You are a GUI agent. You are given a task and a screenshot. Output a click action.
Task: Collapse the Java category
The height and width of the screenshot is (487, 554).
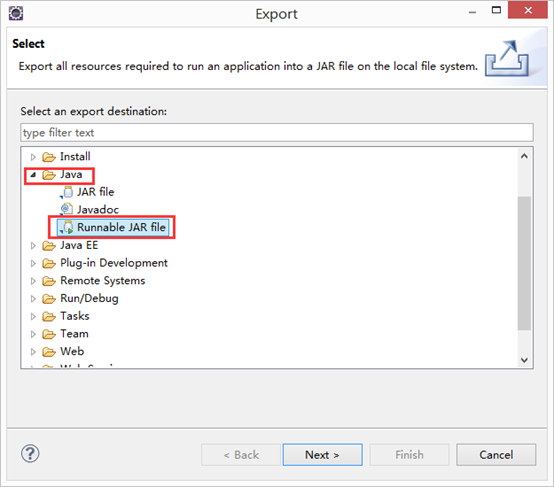(x=33, y=175)
